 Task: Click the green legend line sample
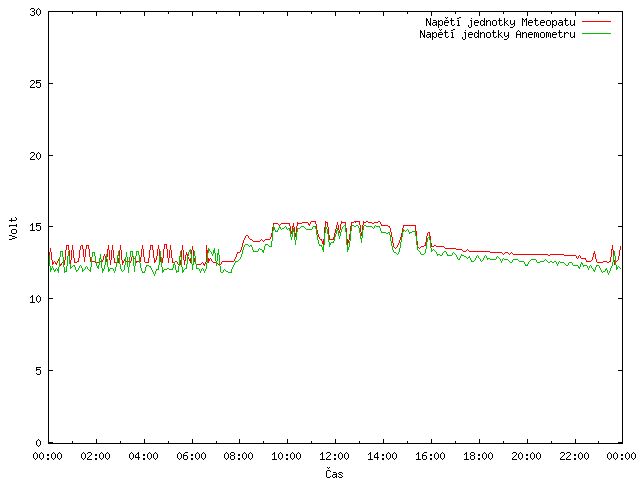pos(596,34)
